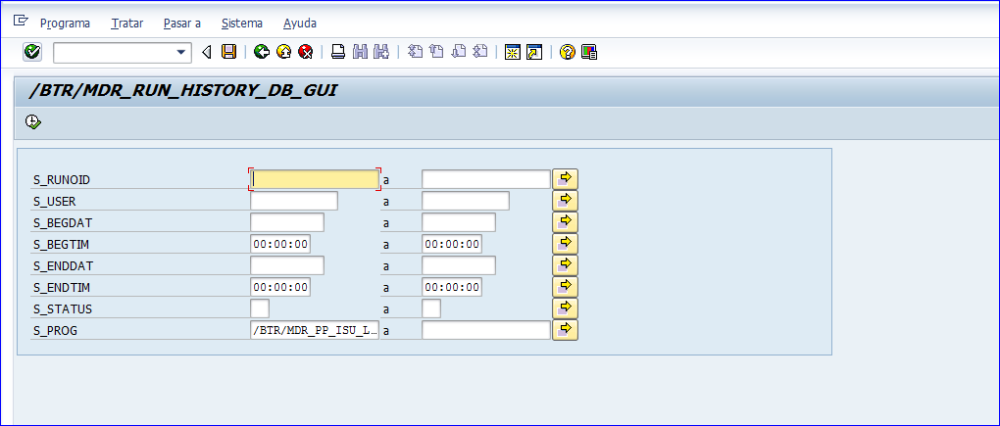Click the Create New Session icon
The height and width of the screenshot is (426, 1000).
click(x=511, y=52)
